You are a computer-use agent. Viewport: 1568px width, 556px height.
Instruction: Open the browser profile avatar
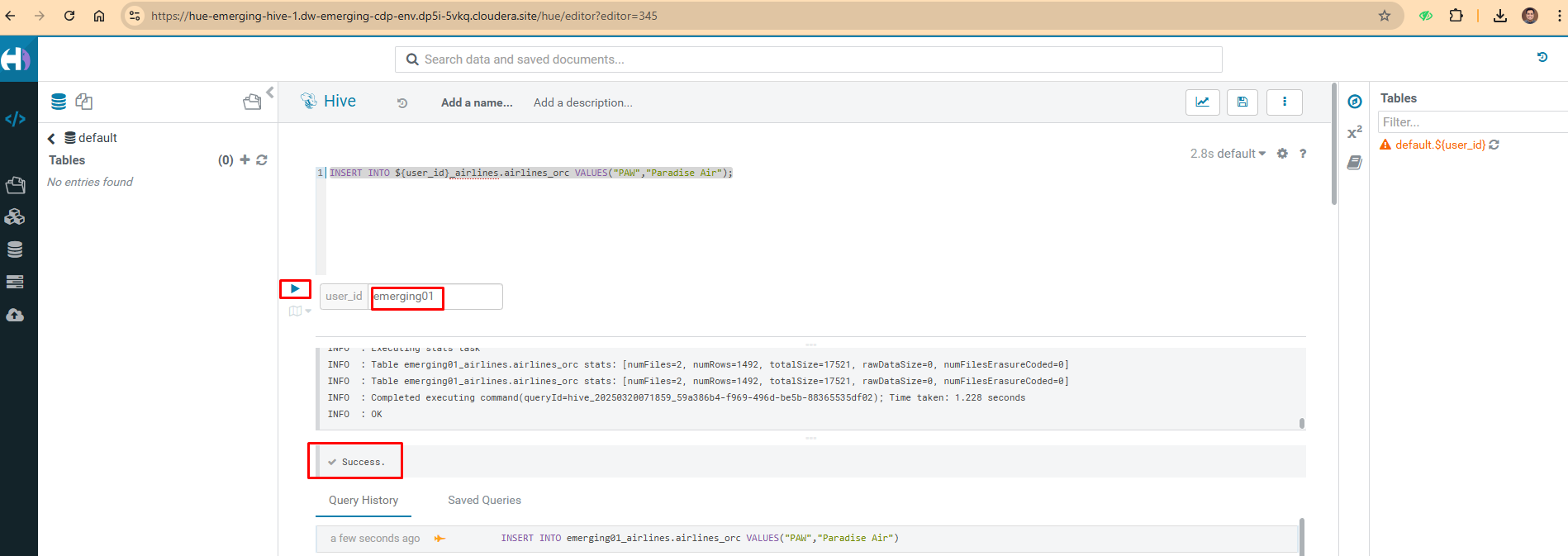pos(1530,16)
